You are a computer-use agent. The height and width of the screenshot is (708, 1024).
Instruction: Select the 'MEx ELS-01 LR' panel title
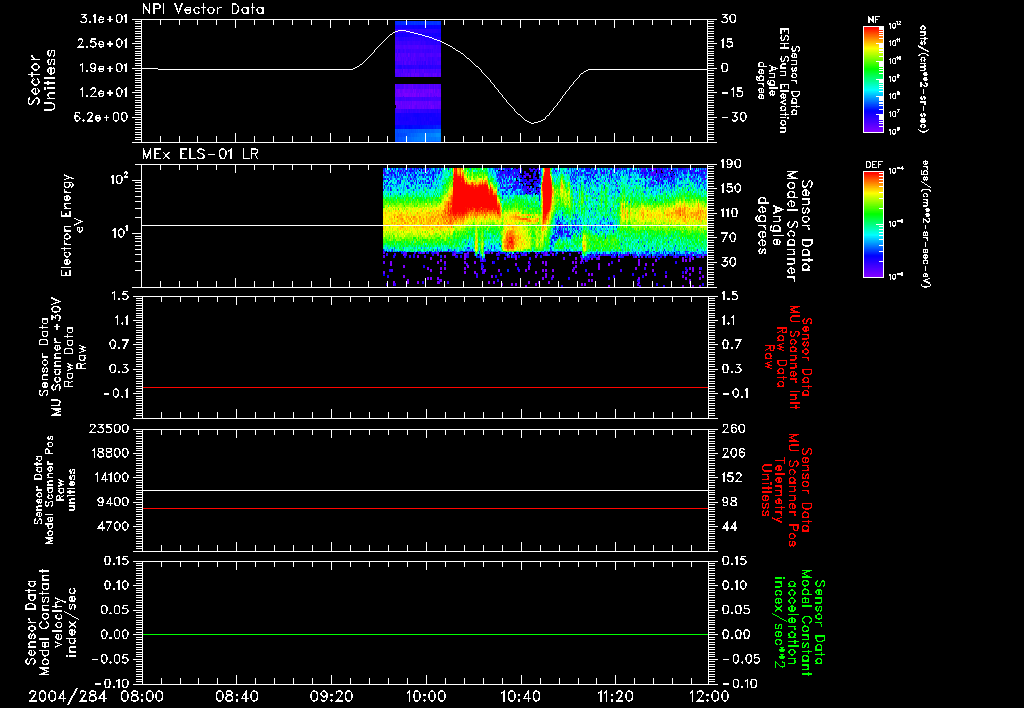point(200,154)
